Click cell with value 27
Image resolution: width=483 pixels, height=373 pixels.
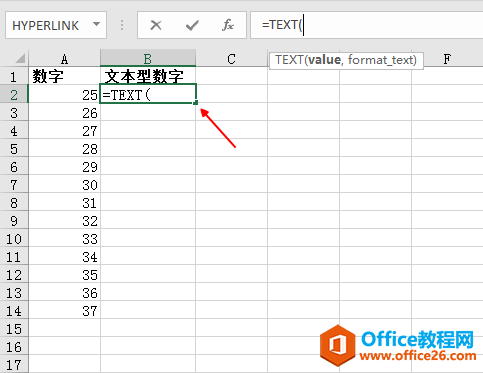[64, 130]
